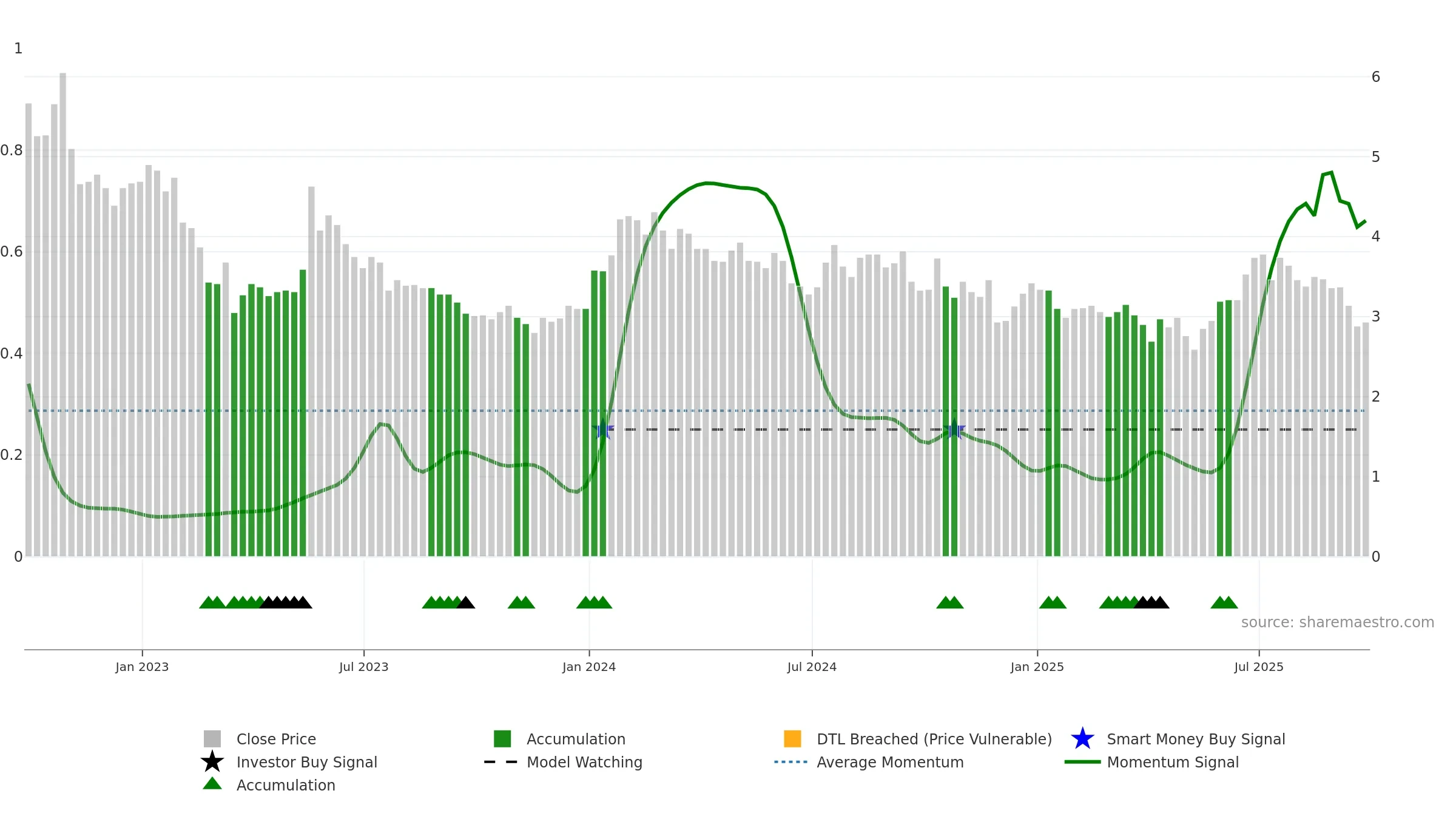Click the green Accumulation square swatch

(x=502, y=739)
